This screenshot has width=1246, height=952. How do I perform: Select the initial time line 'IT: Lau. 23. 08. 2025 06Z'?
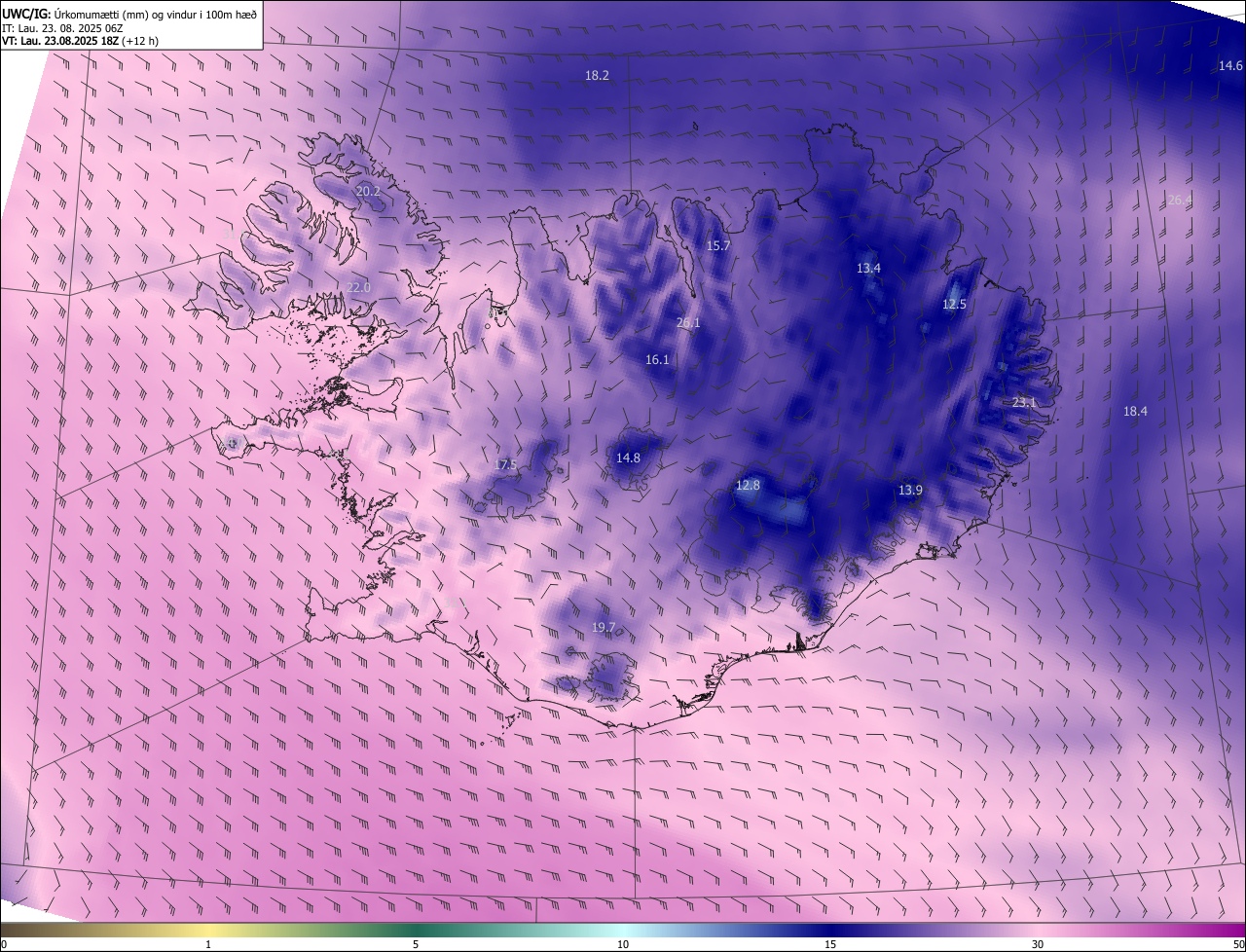tap(62, 28)
